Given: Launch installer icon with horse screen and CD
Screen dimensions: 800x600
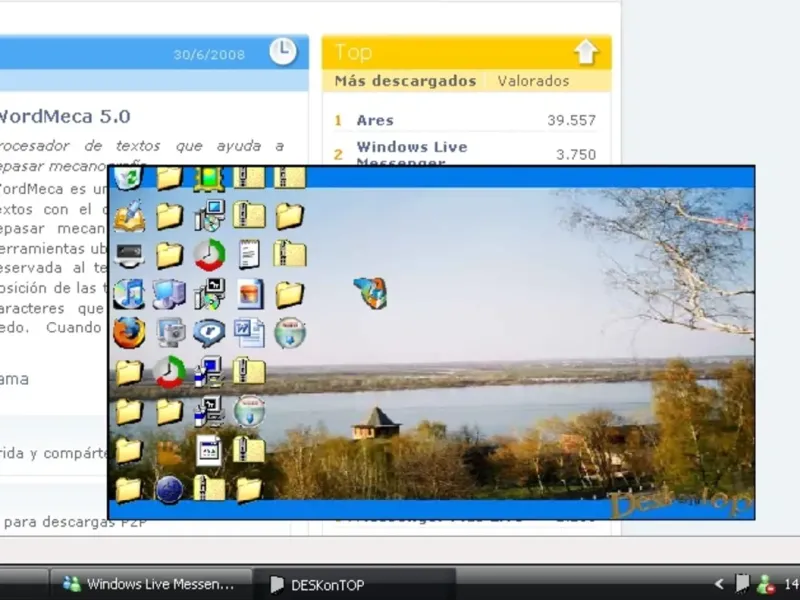Looking at the screenshot, I should point(209,294).
